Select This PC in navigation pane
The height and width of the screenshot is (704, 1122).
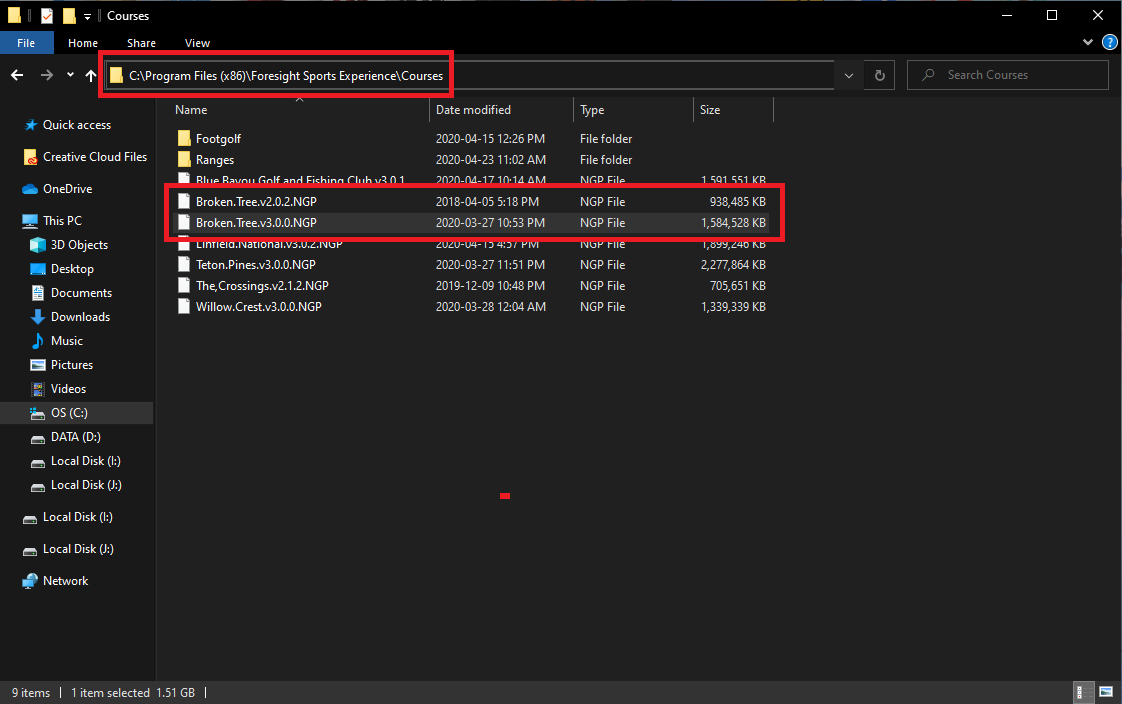(x=62, y=220)
